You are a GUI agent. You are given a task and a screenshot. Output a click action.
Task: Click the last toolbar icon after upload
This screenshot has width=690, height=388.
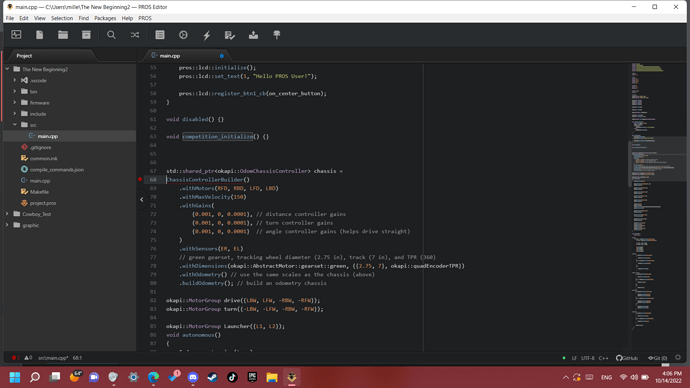[277, 35]
